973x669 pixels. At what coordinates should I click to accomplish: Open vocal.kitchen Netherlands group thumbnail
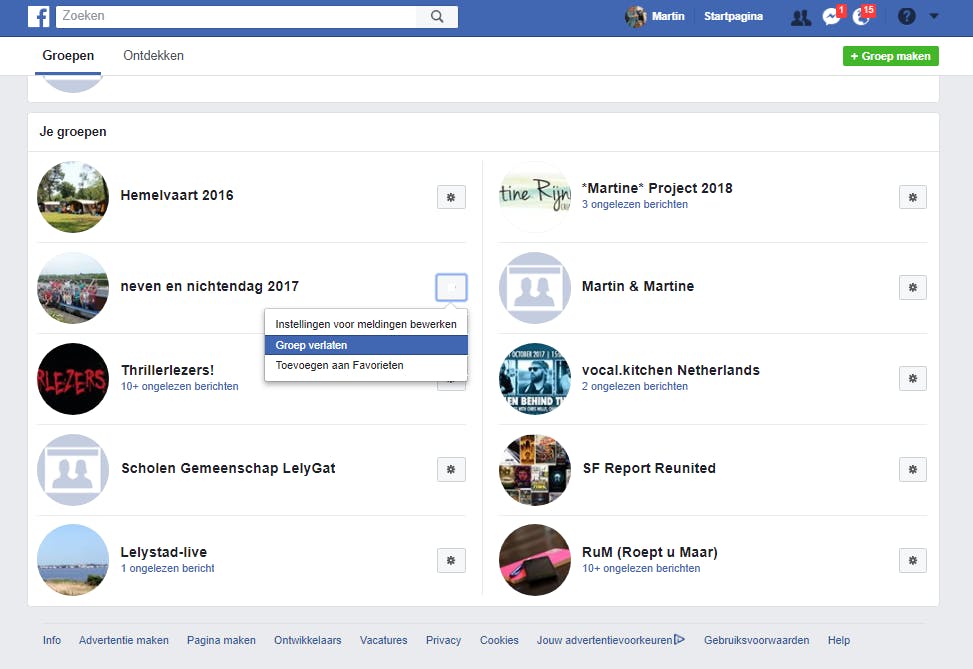point(535,379)
